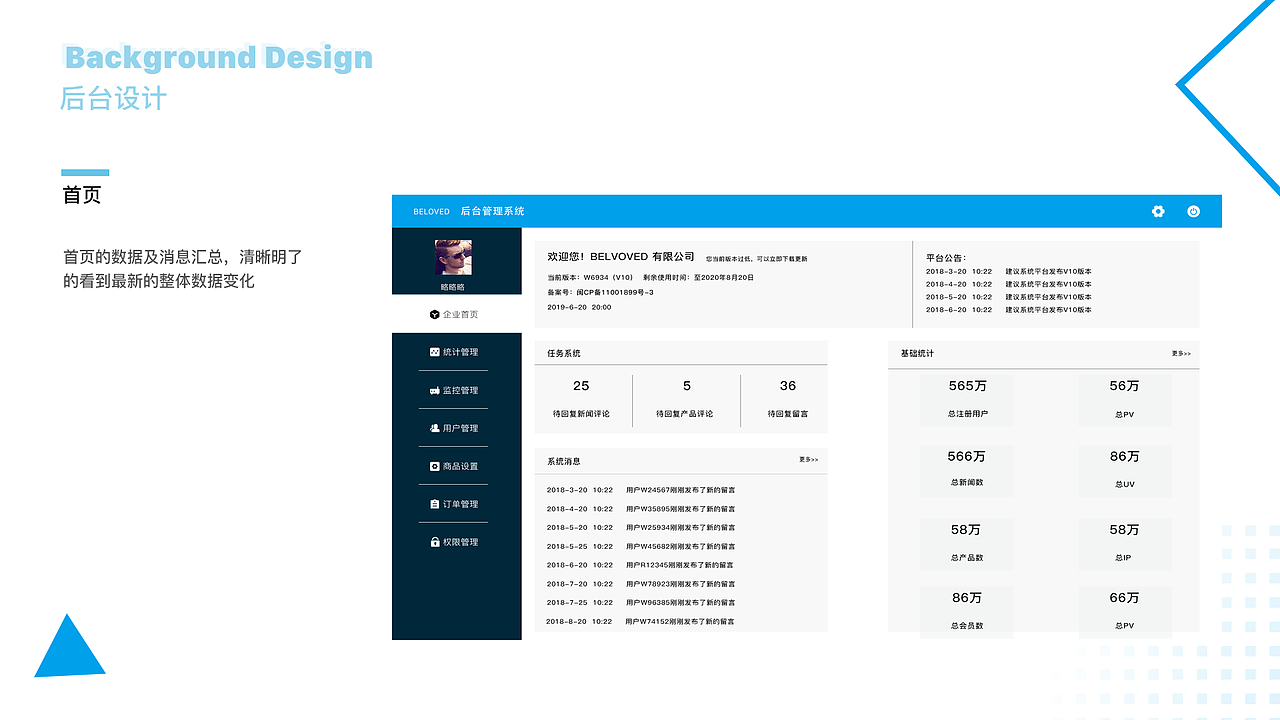Open message from 用户W45682

pos(640,547)
